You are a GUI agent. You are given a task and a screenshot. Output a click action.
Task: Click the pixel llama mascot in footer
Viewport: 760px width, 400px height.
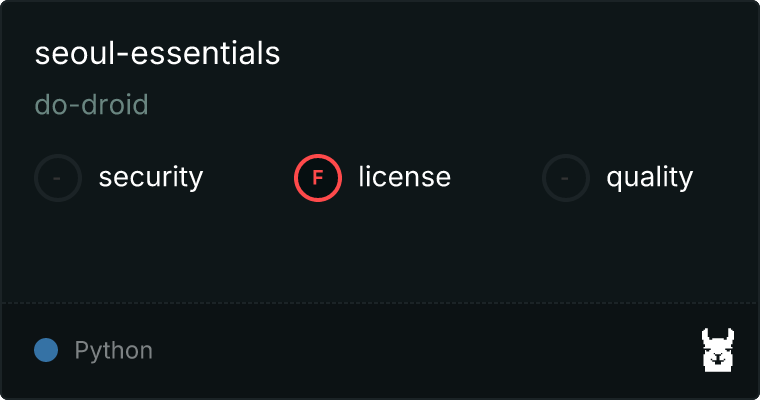coord(718,350)
